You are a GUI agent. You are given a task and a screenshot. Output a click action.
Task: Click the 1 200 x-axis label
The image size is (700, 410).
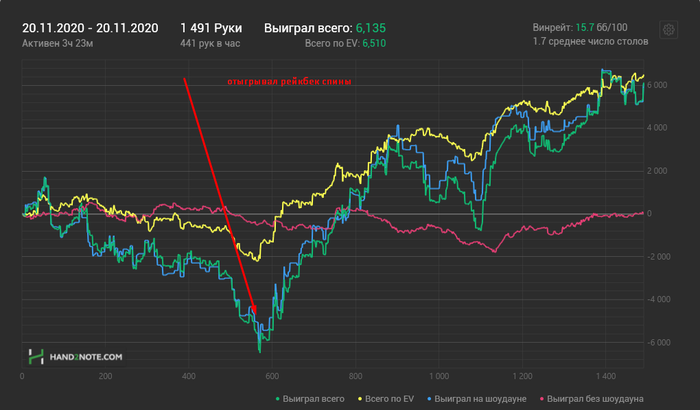[522, 377]
